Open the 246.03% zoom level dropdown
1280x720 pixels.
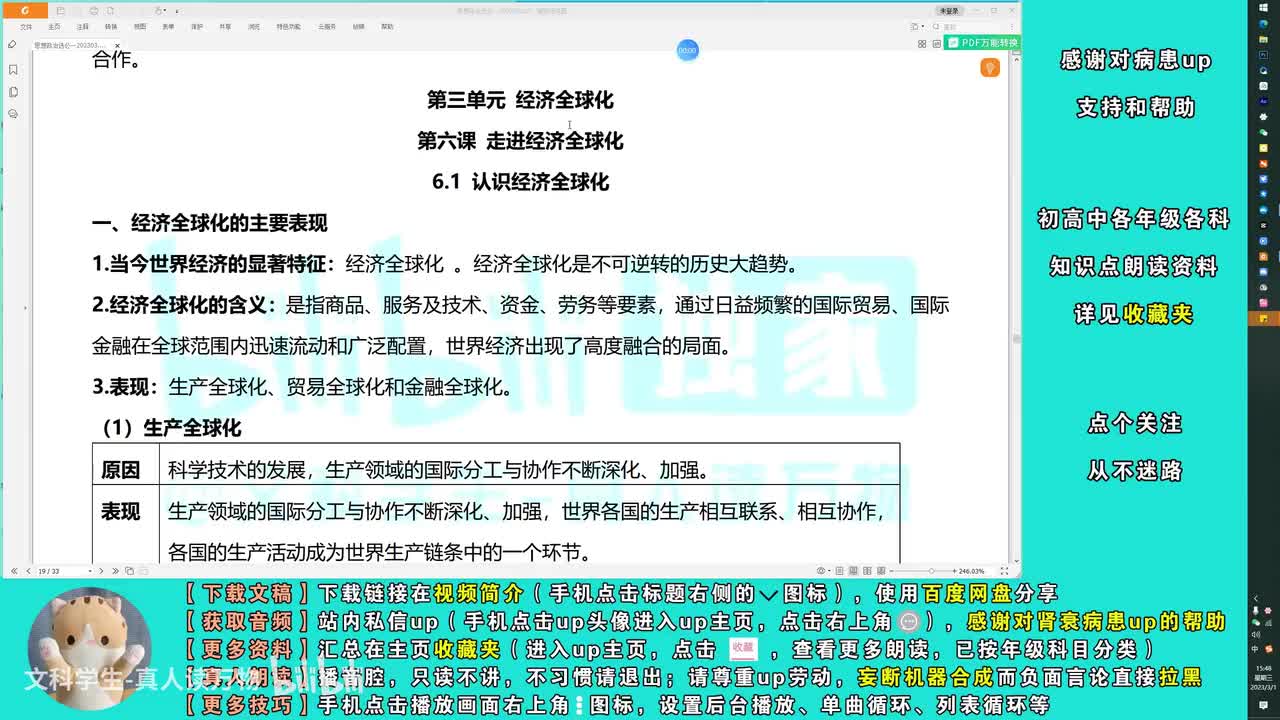pyautogui.click(x=971, y=571)
